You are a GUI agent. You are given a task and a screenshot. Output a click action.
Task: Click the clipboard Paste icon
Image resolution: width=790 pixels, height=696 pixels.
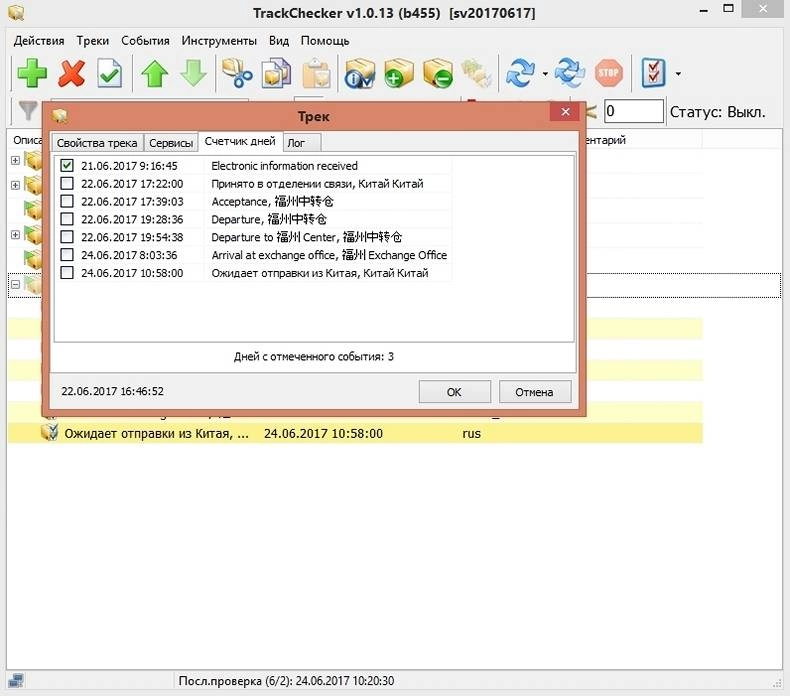click(316, 74)
